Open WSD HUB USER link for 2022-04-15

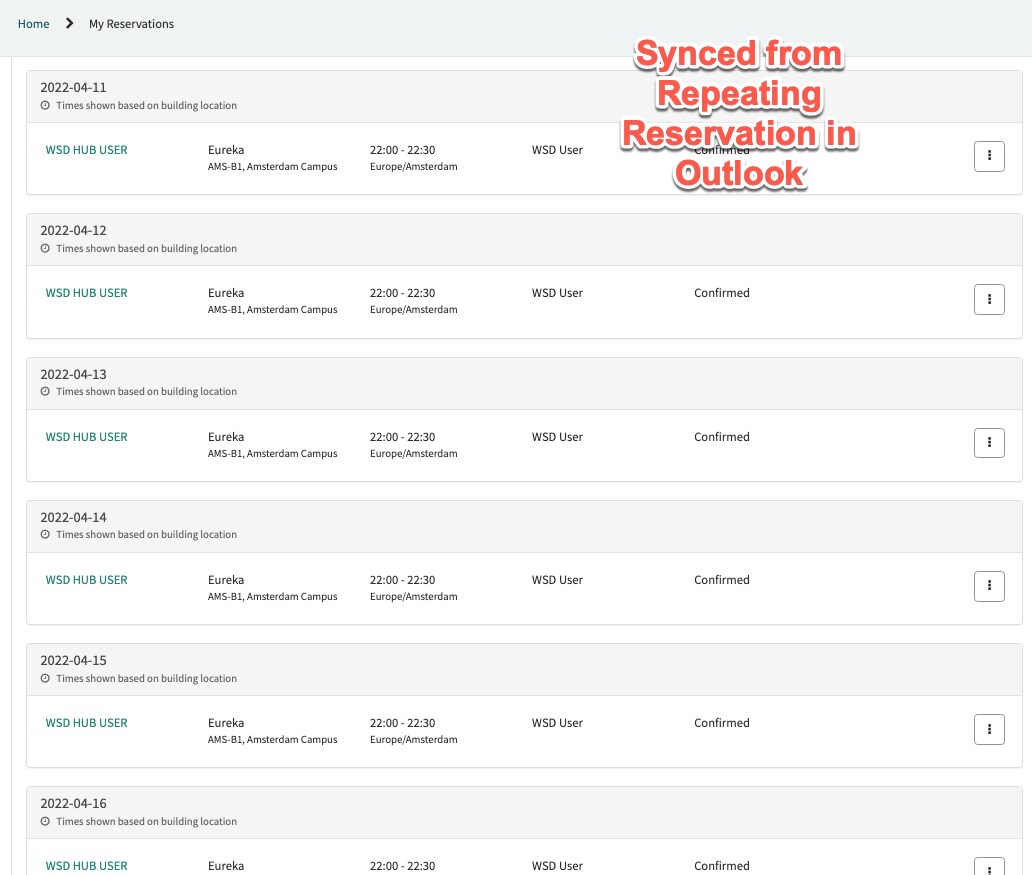click(x=86, y=723)
